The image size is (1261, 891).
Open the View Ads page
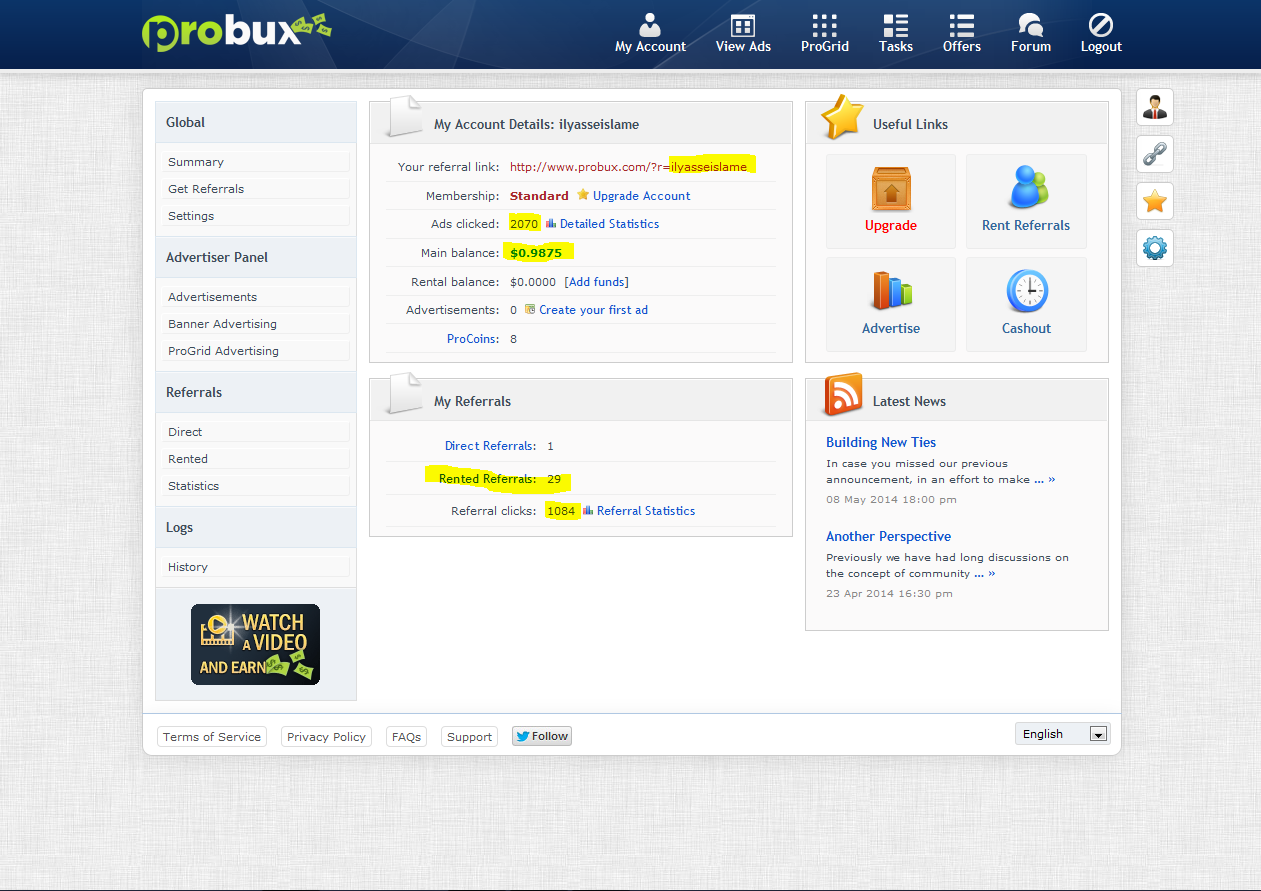pyautogui.click(x=743, y=33)
